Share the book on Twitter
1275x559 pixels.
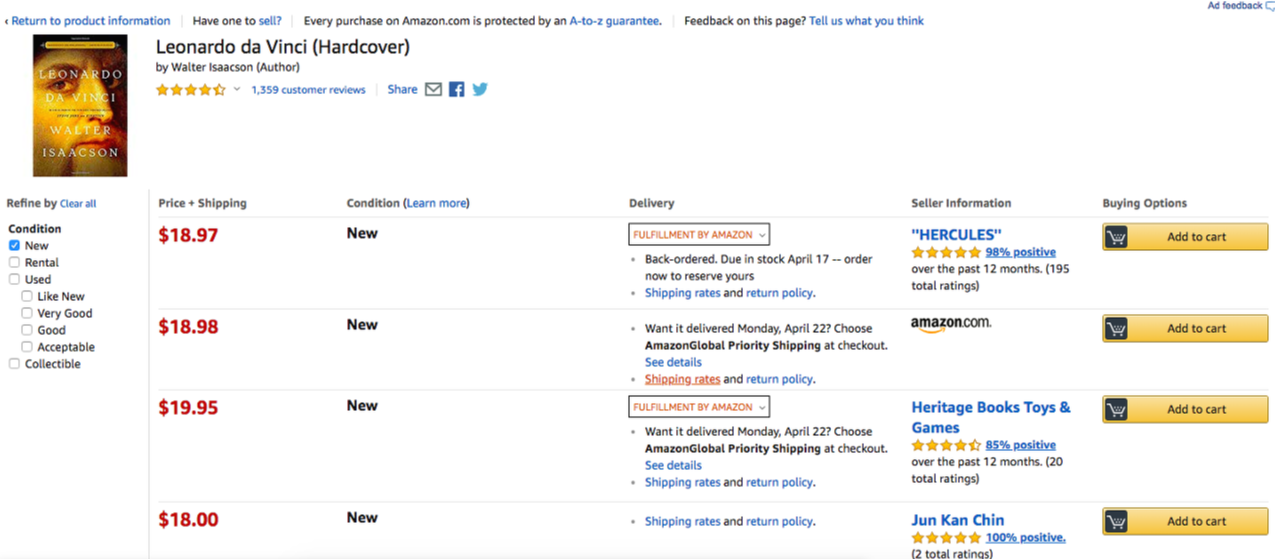(x=480, y=89)
